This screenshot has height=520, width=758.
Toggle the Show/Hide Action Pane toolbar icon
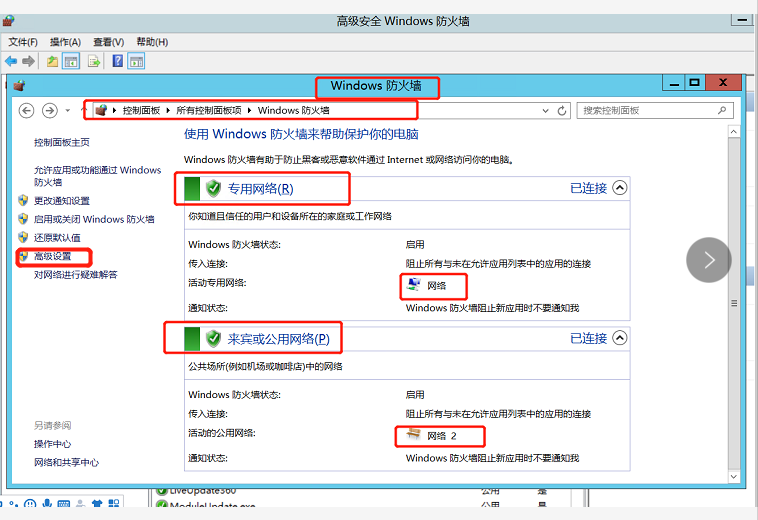coord(136,61)
